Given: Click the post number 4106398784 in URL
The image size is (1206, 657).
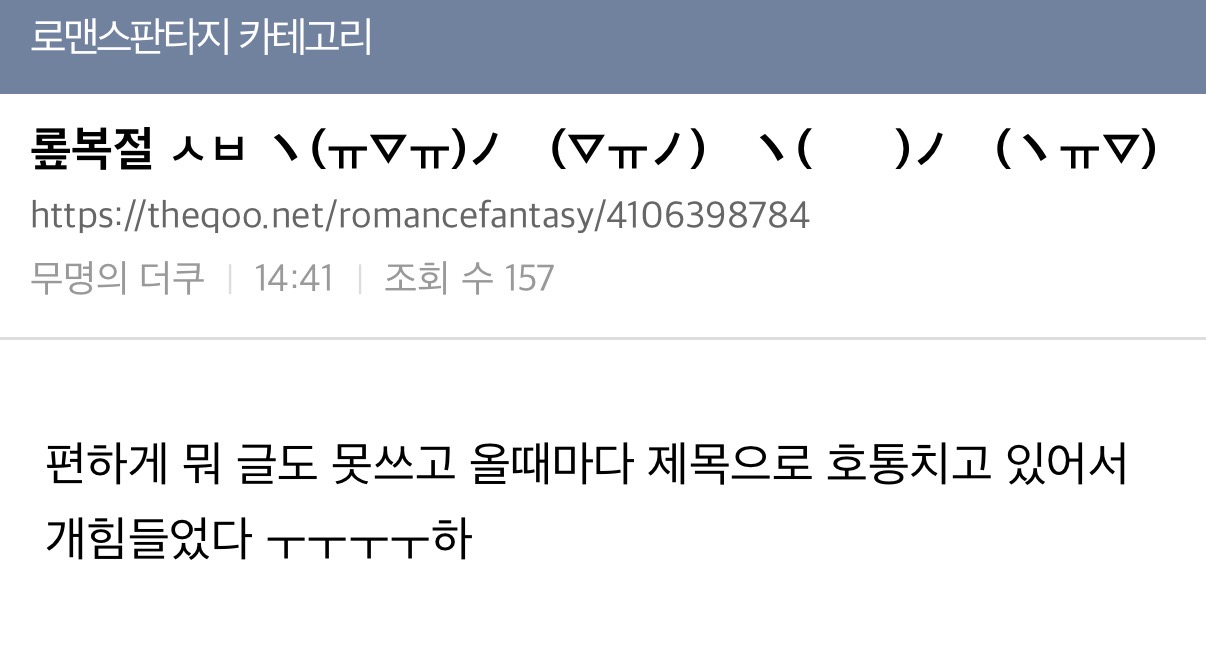Looking at the screenshot, I should [708, 214].
